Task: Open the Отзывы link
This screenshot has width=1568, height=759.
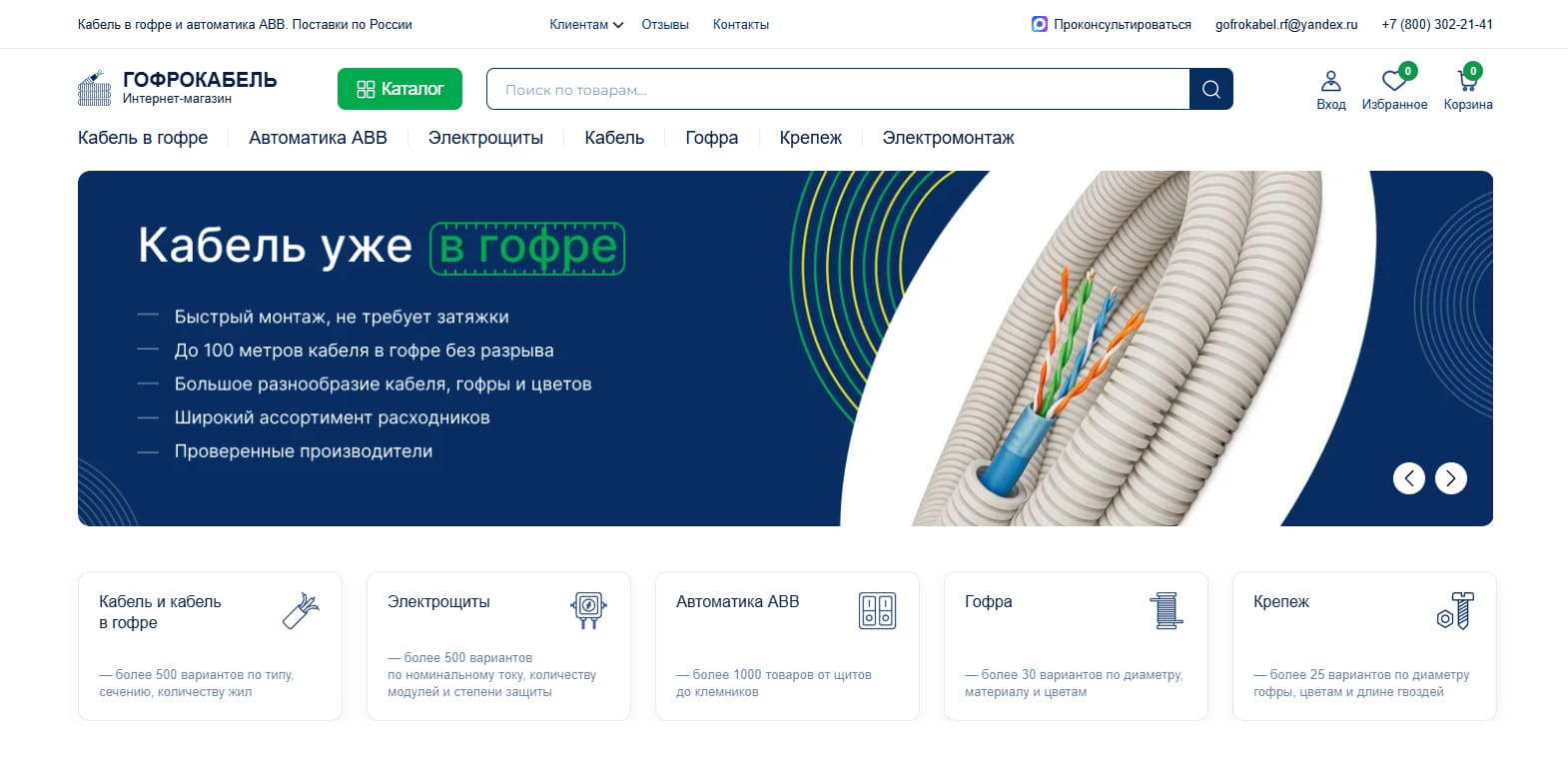Action: [x=665, y=24]
